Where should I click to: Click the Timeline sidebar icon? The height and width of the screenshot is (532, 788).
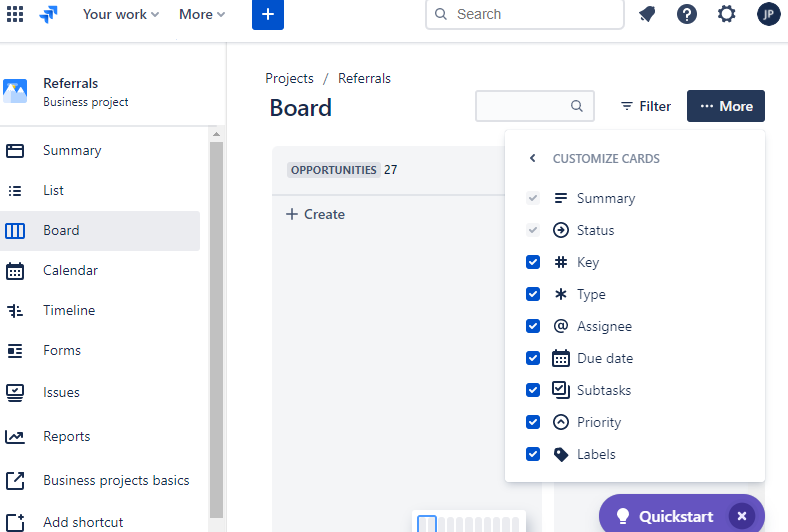(x=15, y=311)
